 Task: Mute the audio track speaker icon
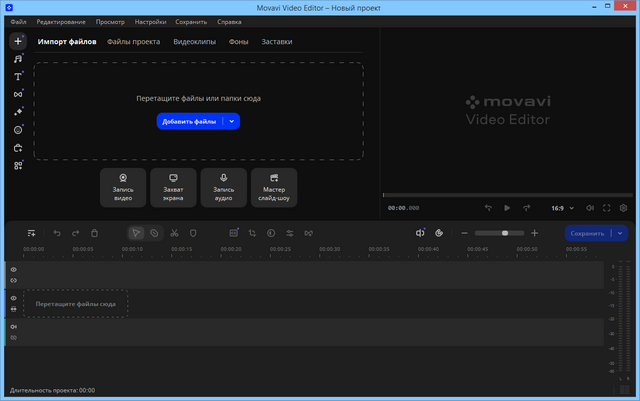tap(14, 327)
